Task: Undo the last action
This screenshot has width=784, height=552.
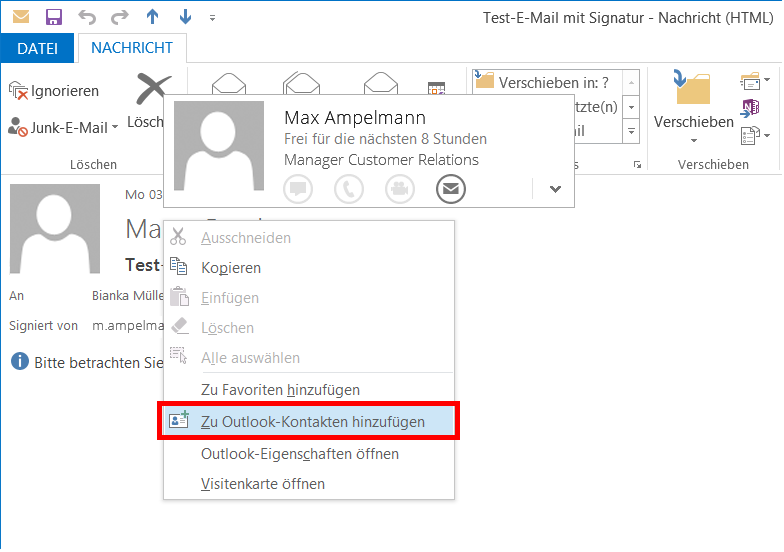Action: 87,18
